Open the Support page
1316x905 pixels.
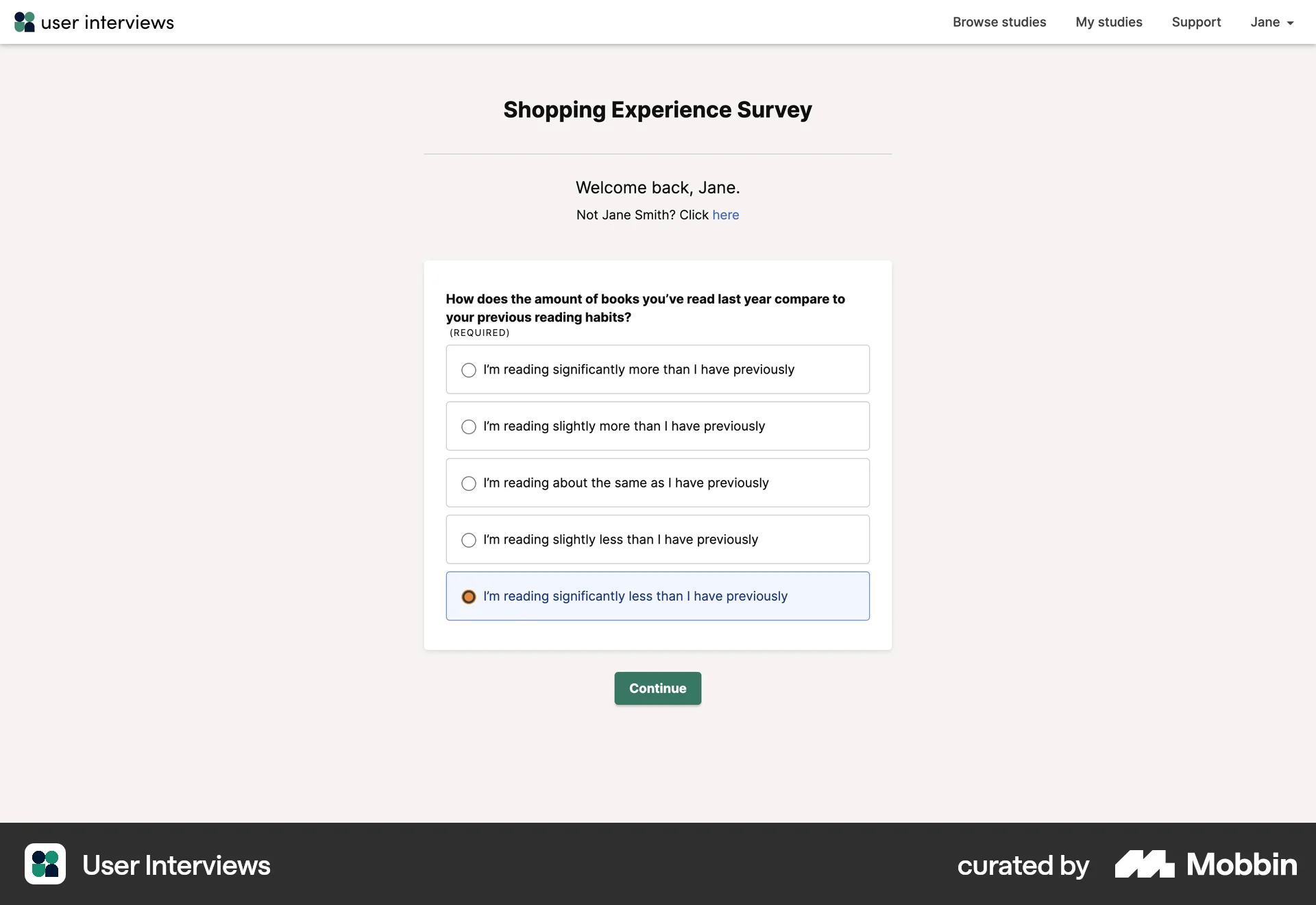(x=1196, y=22)
